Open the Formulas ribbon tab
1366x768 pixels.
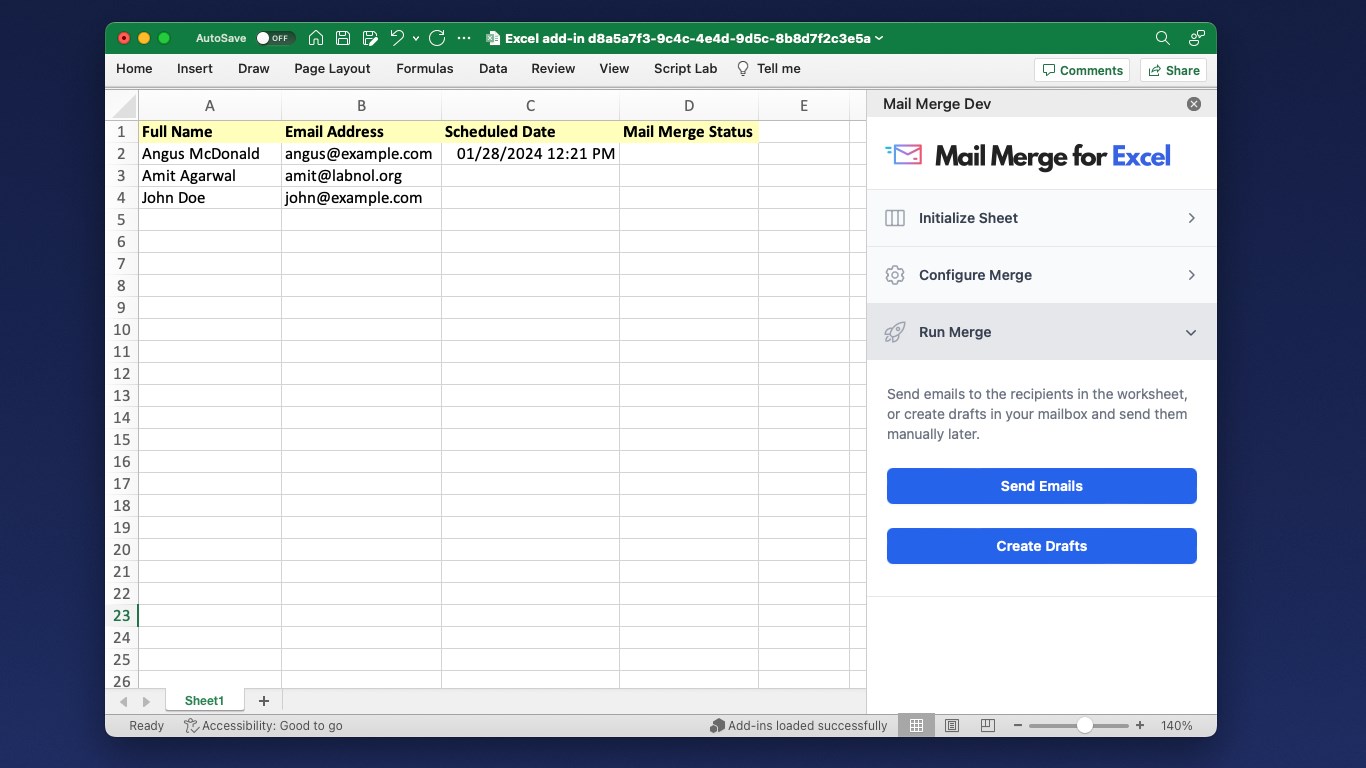click(425, 69)
